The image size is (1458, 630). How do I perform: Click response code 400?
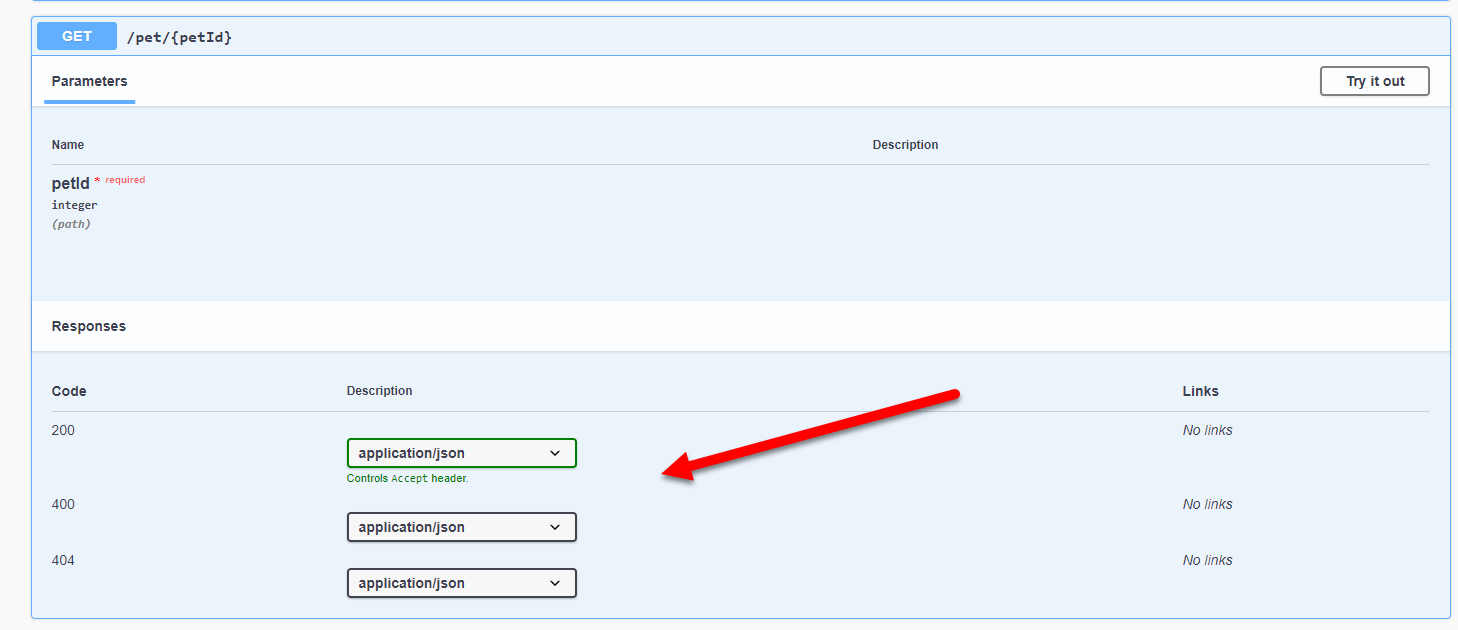(x=63, y=504)
